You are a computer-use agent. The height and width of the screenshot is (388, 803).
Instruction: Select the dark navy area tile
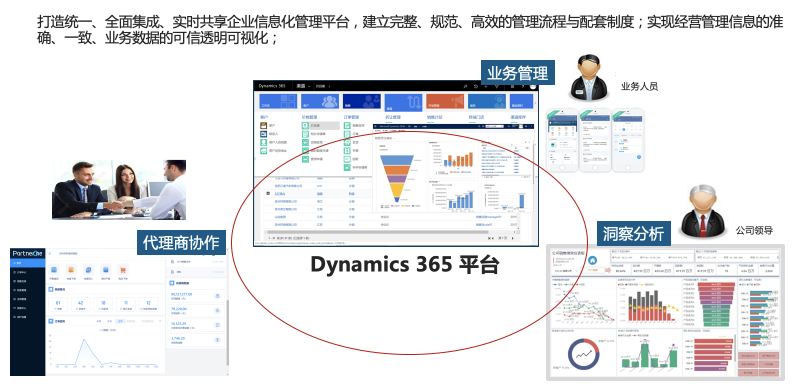click(362, 101)
